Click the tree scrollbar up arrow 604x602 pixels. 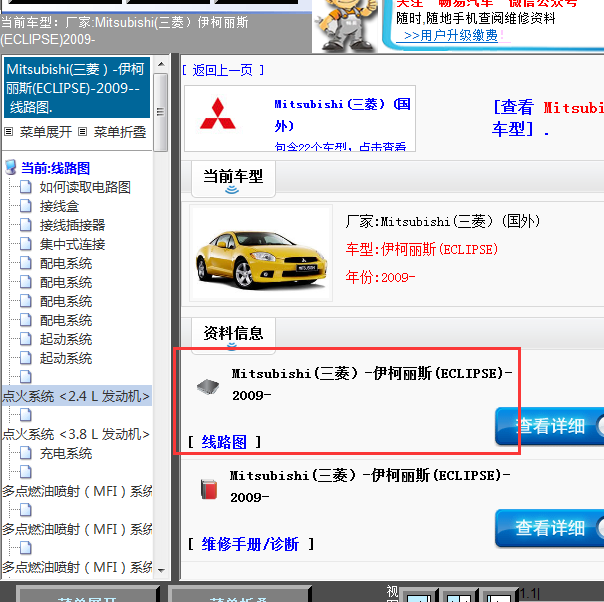click(161, 64)
